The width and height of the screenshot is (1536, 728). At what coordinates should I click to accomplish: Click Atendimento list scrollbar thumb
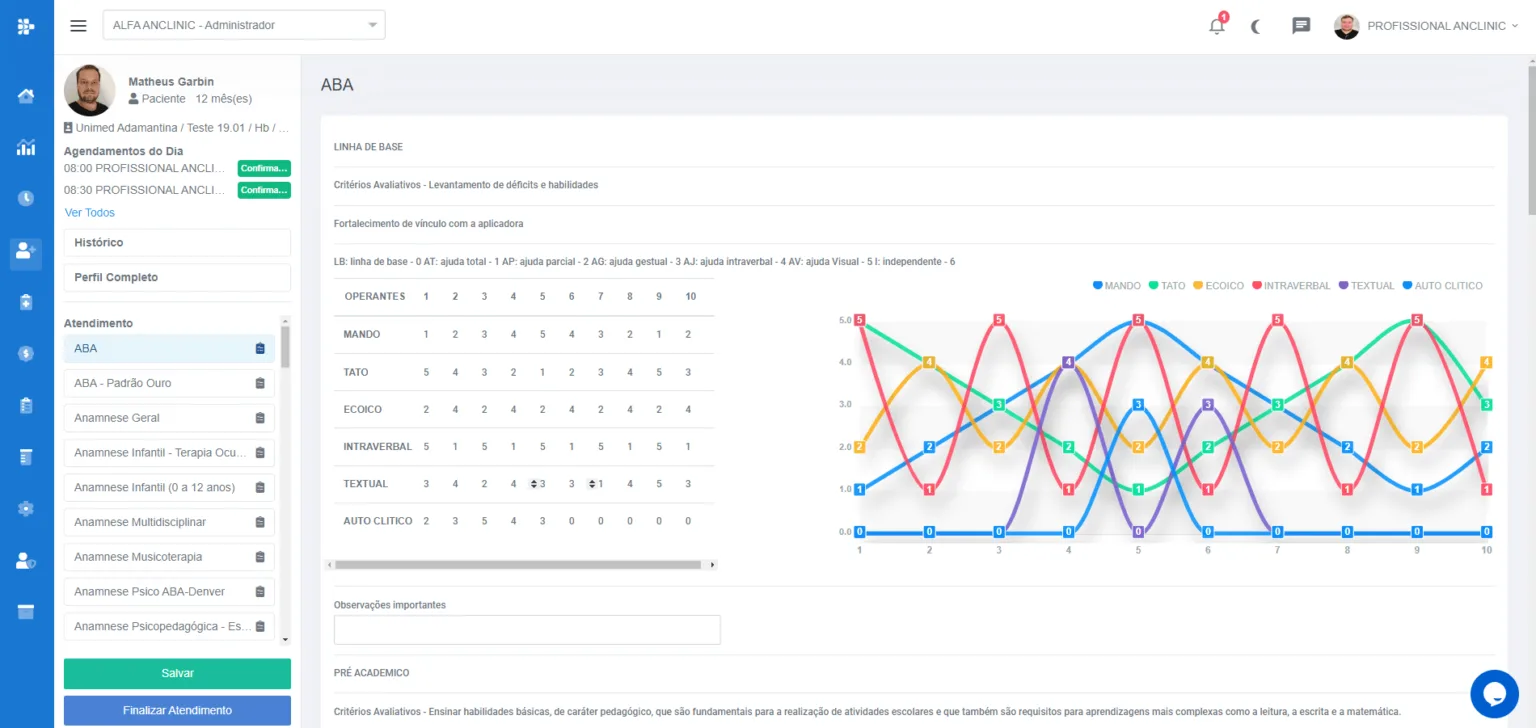[x=285, y=347]
